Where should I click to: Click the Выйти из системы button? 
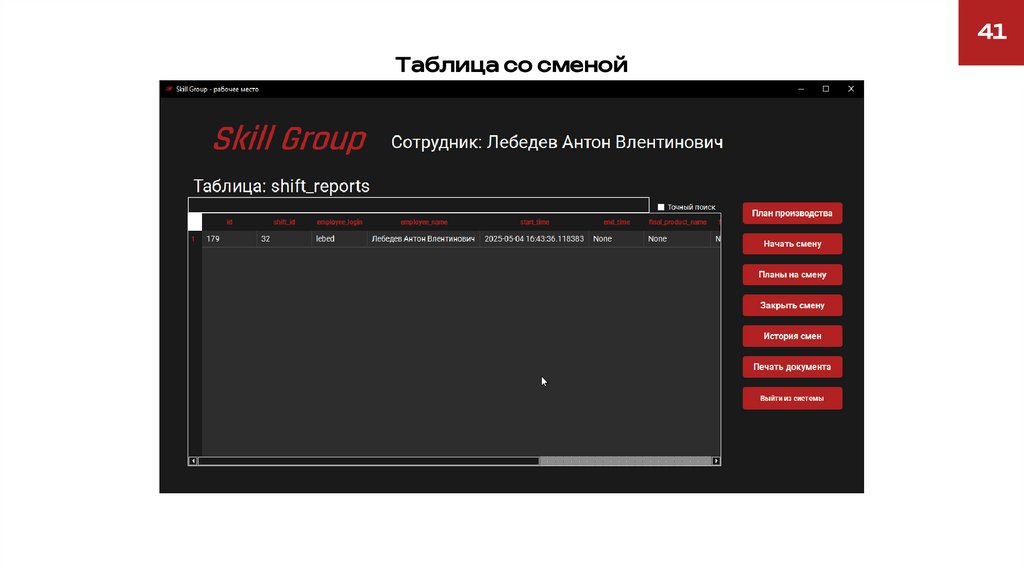(792, 398)
